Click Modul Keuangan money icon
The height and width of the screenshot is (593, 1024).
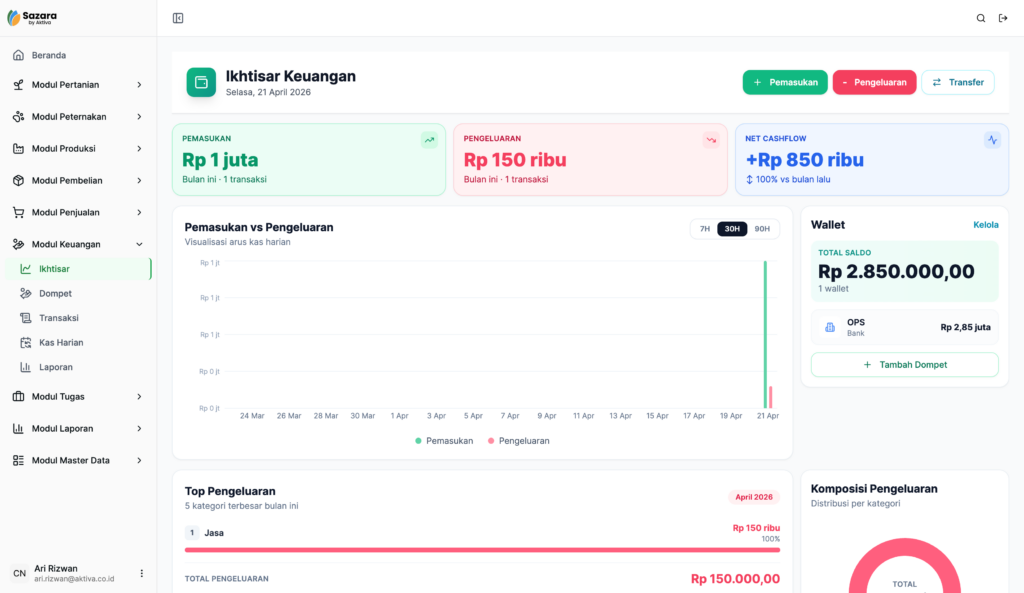pos(18,244)
